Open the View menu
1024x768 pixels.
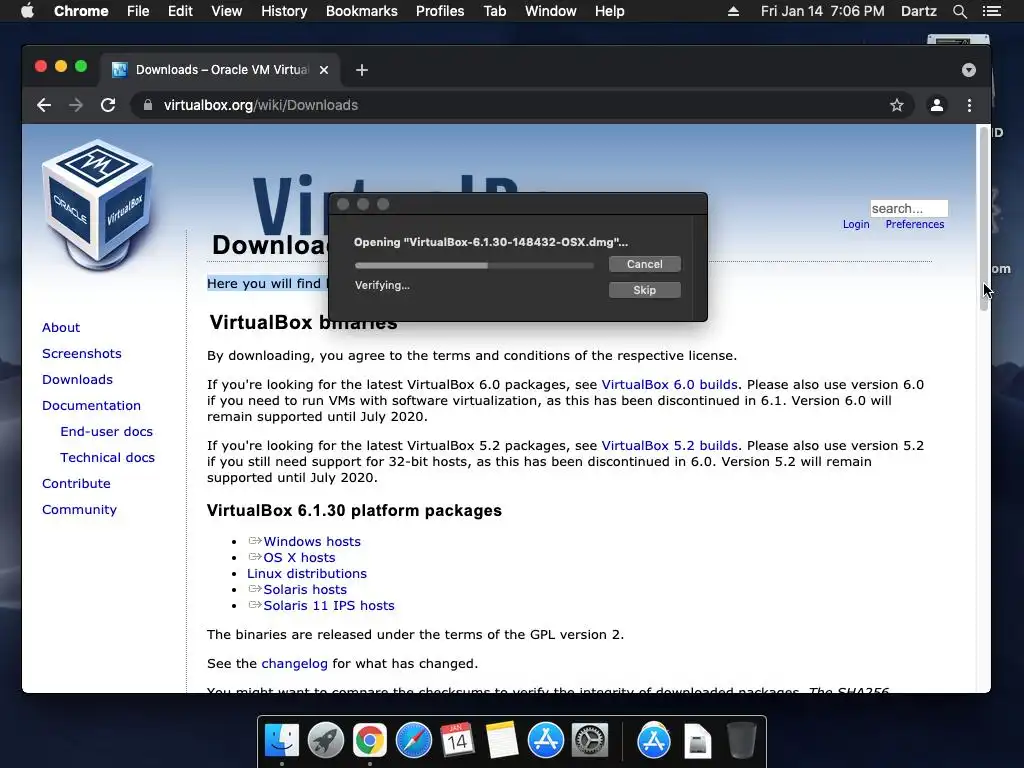pyautogui.click(x=227, y=11)
